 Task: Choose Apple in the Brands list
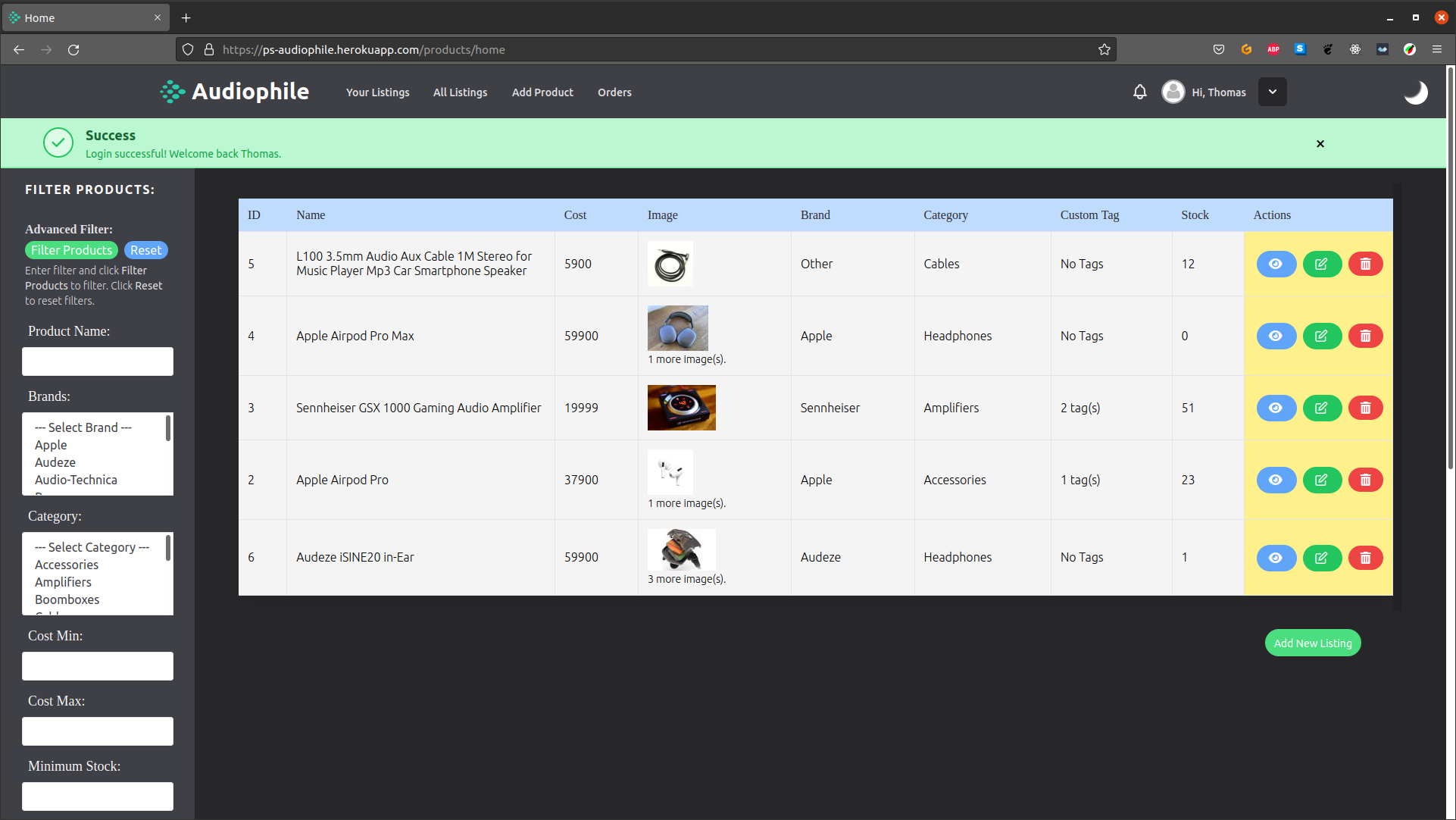tap(51, 445)
